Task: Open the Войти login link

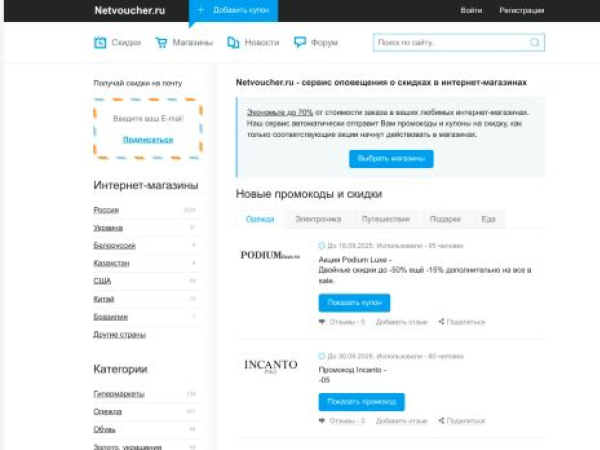Action: (471, 10)
